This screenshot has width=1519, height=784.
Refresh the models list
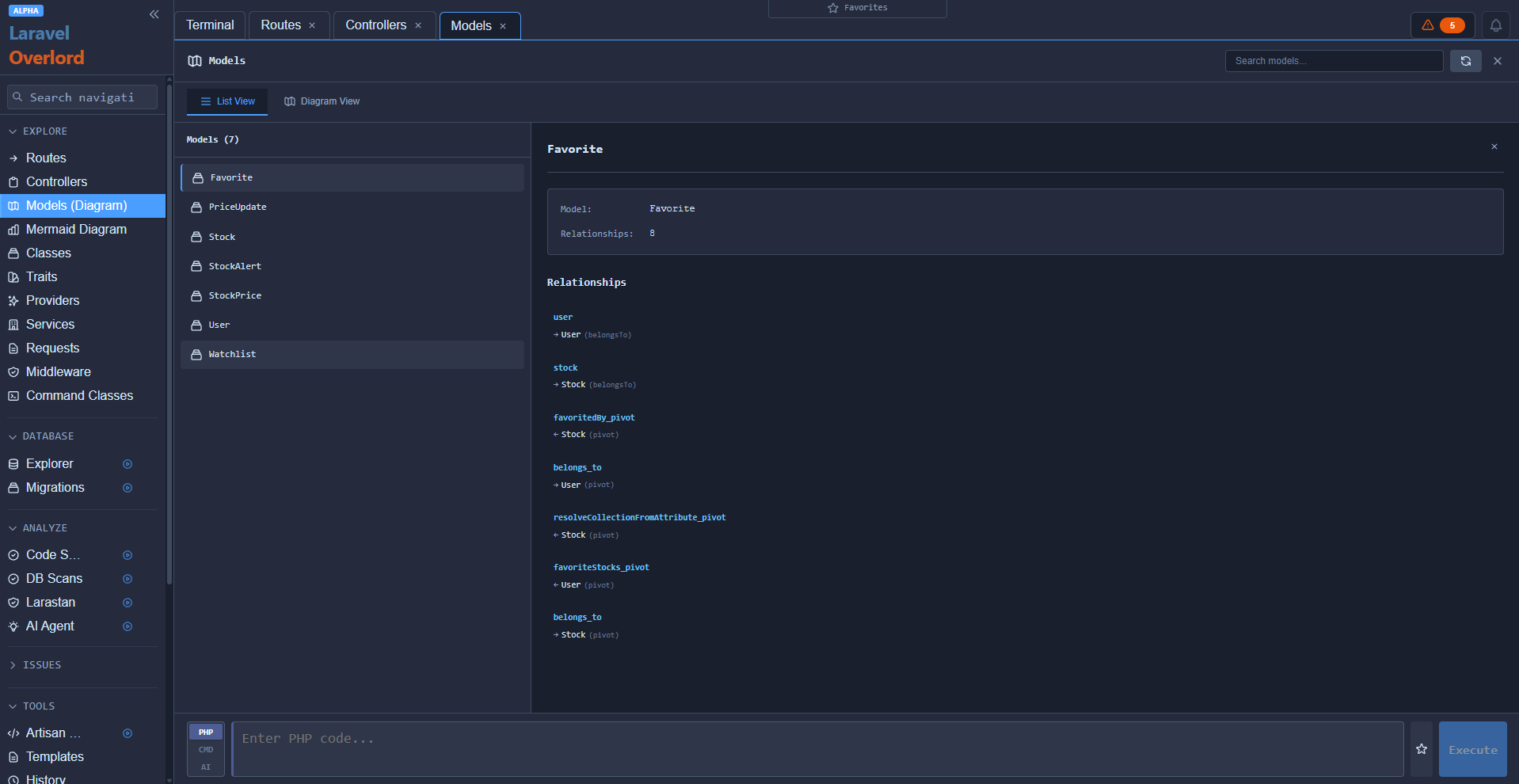pyautogui.click(x=1465, y=61)
